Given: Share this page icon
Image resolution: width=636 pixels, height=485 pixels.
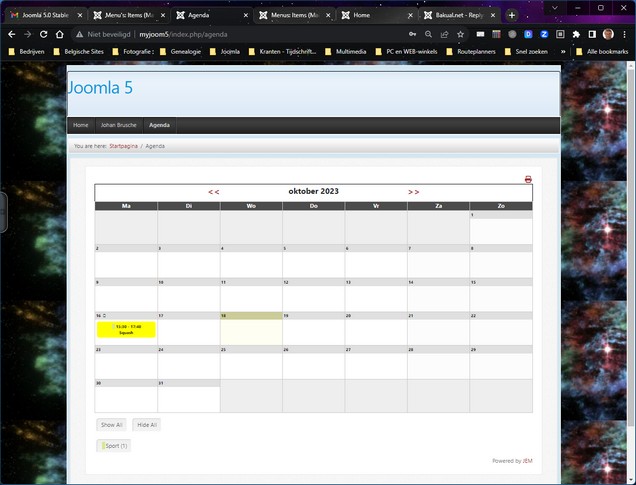Looking at the screenshot, I should pyautogui.click(x=445, y=34).
